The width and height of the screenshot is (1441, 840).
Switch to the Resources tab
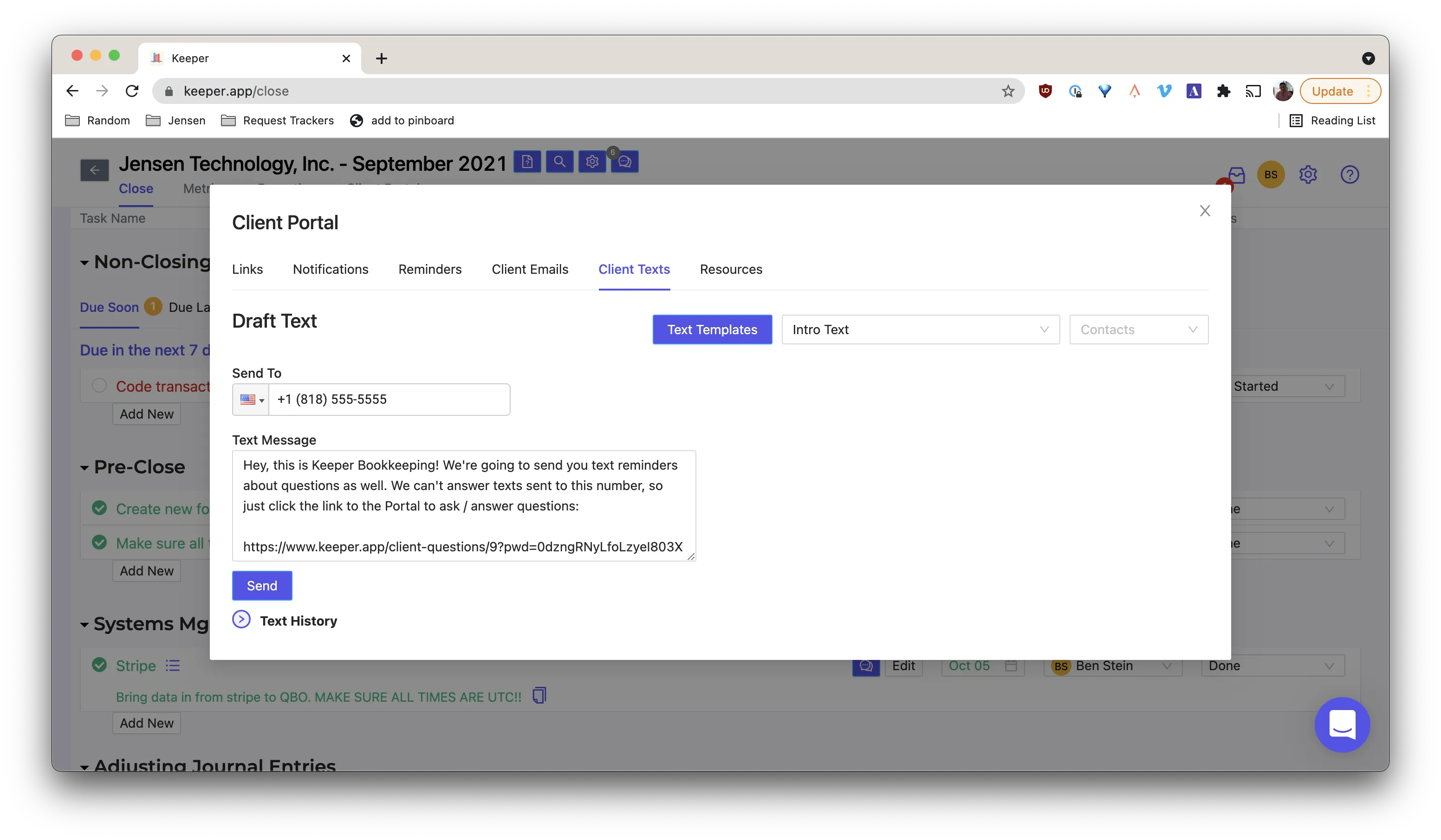[x=731, y=269]
